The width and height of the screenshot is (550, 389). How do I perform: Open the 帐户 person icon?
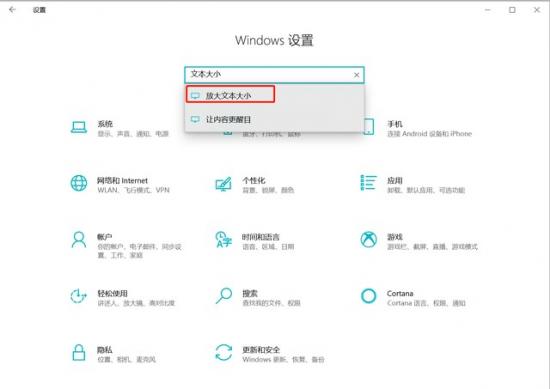[x=79, y=240]
